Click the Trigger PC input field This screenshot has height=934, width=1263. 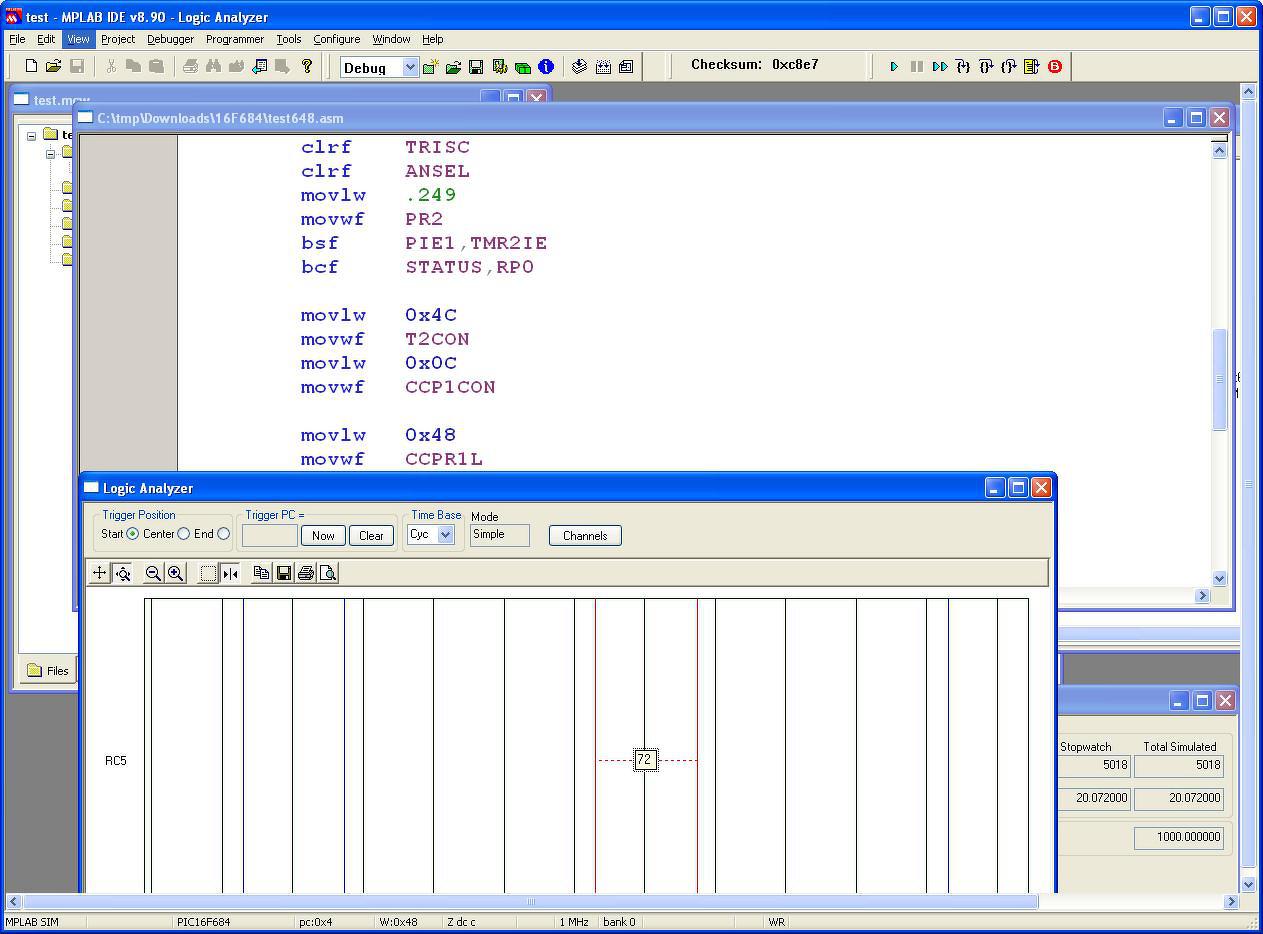(270, 536)
